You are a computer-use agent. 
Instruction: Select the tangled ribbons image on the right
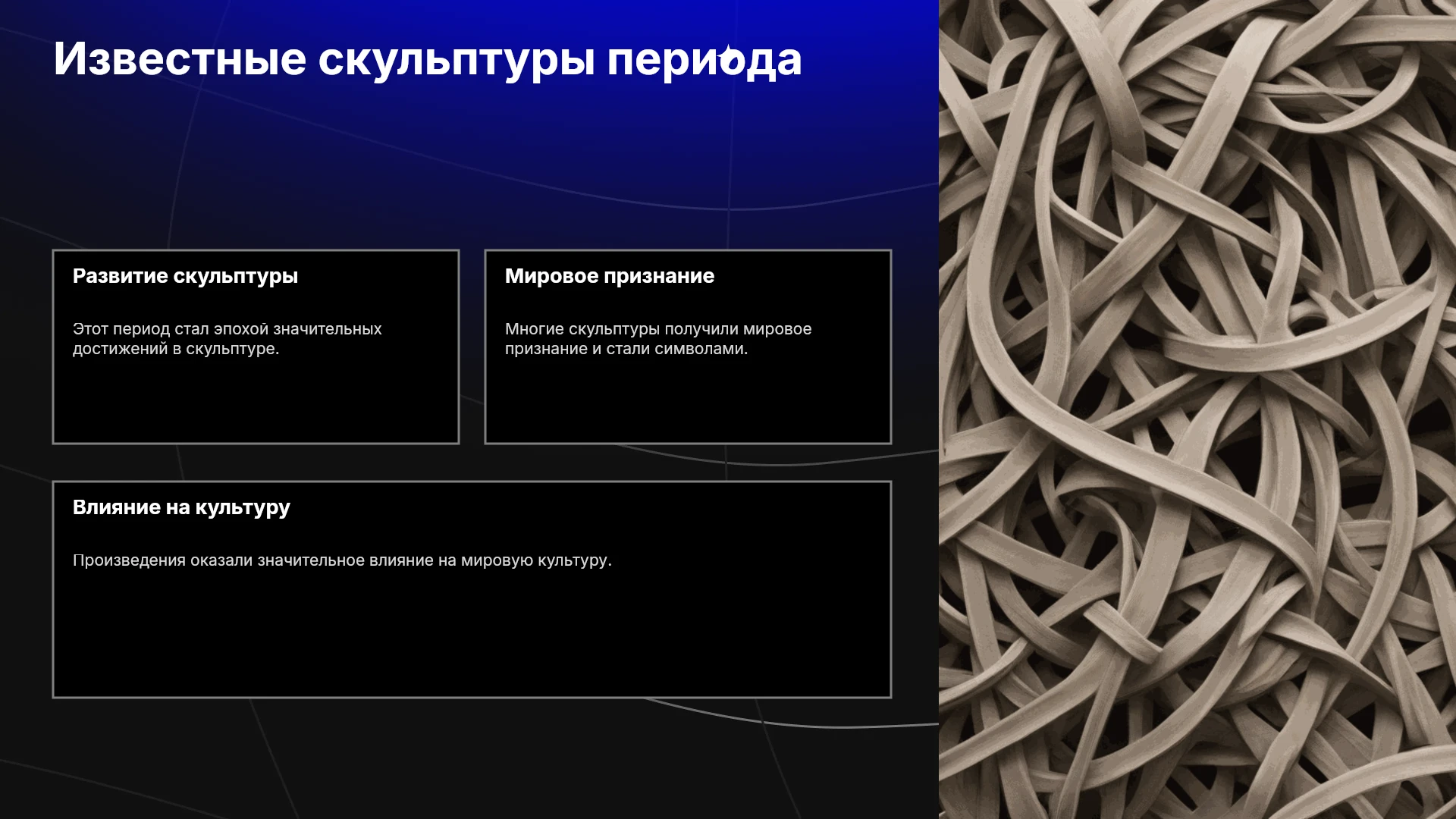tap(1197, 409)
